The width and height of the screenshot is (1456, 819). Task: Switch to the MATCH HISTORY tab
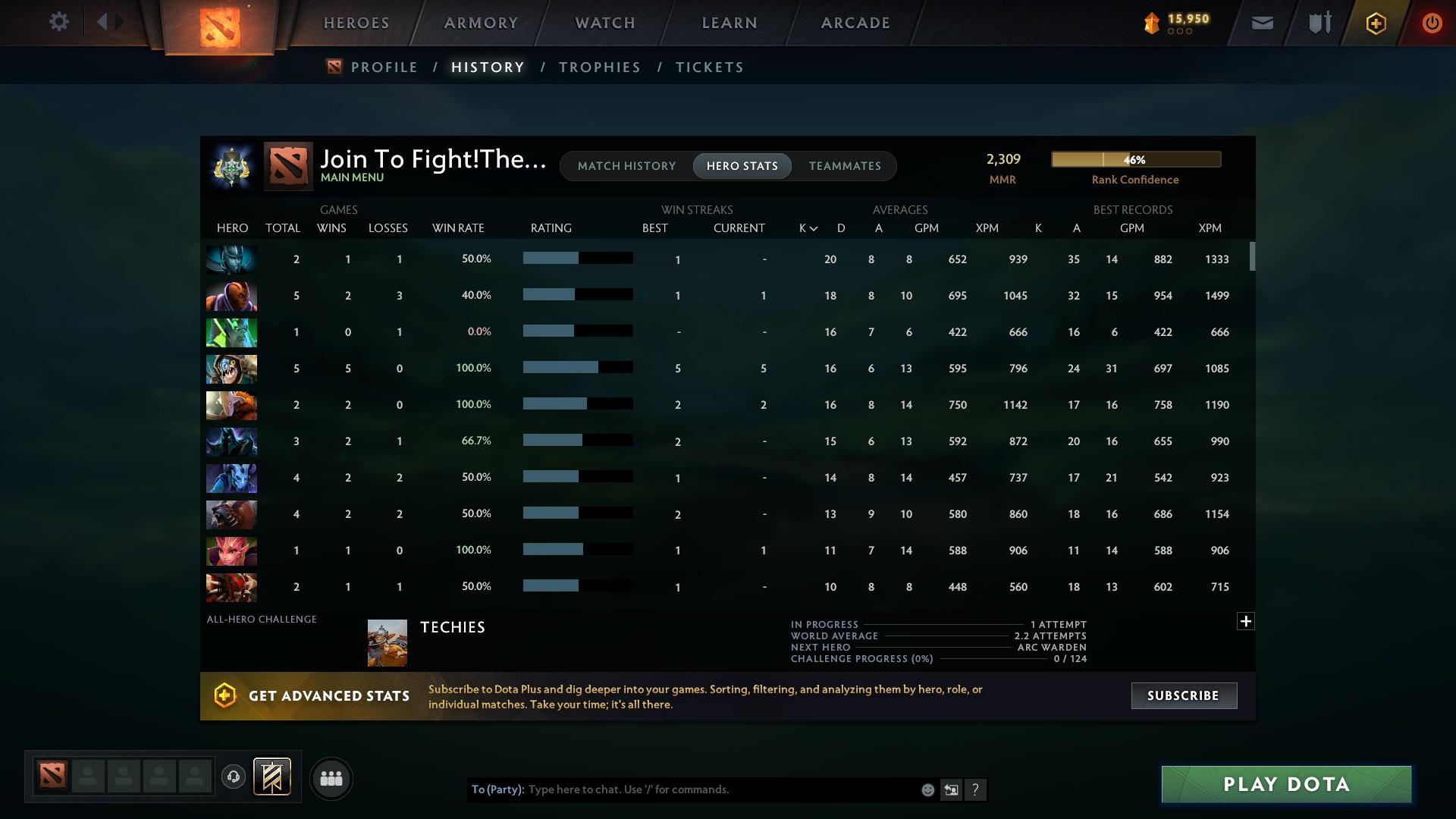pyautogui.click(x=626, y=165)
